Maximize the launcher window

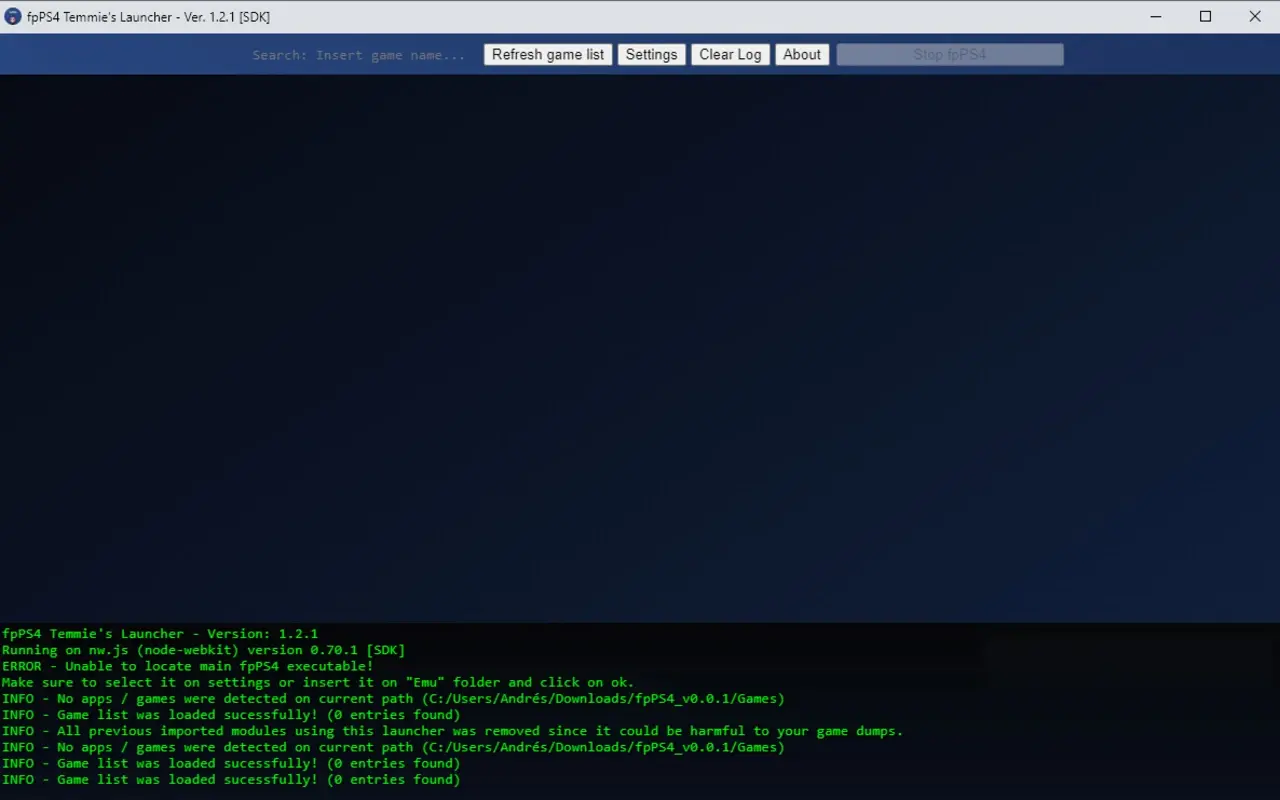[x=1205, y=16]
